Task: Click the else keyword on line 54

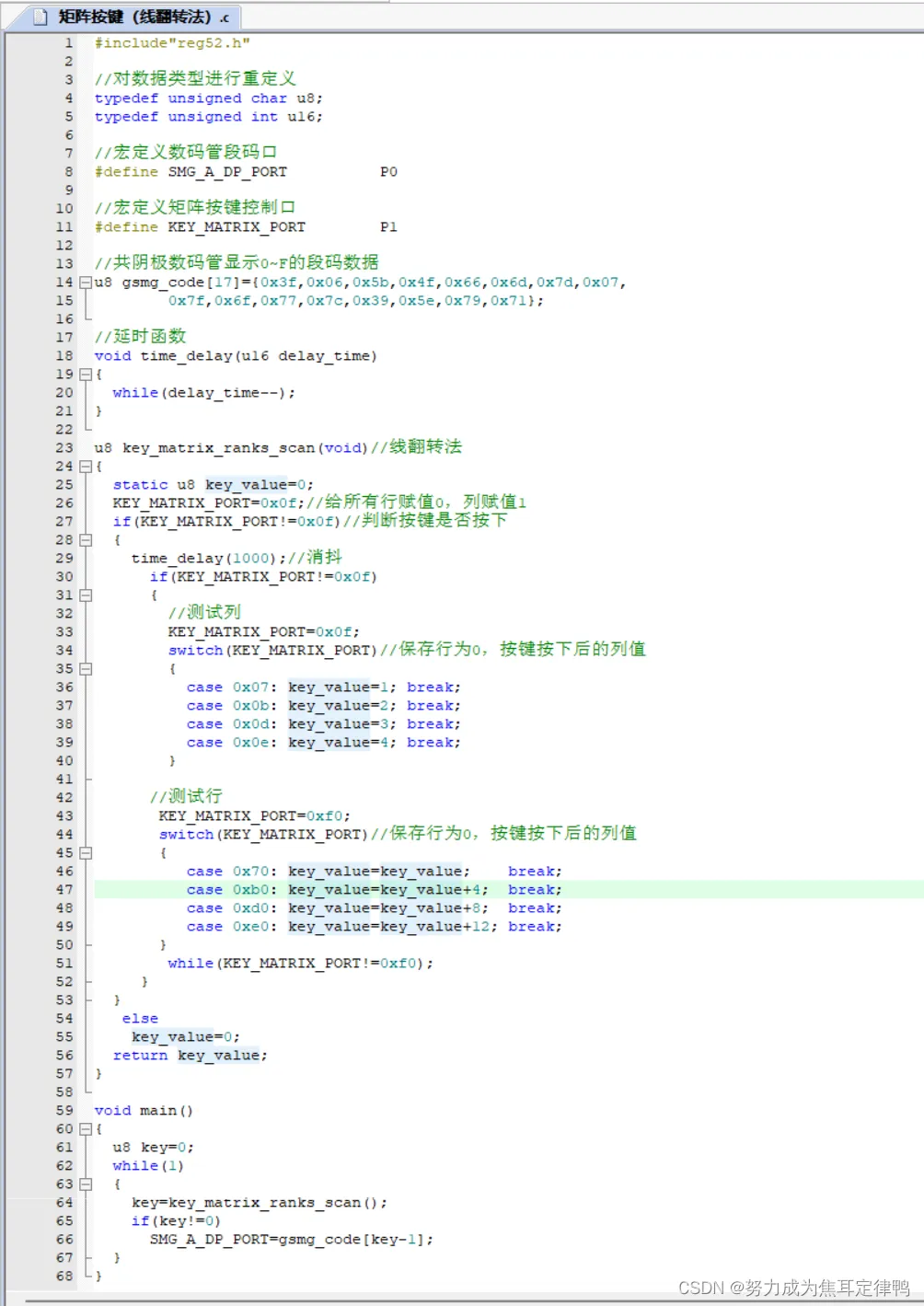Action: pyautogui.click(x=140, y=1019)
